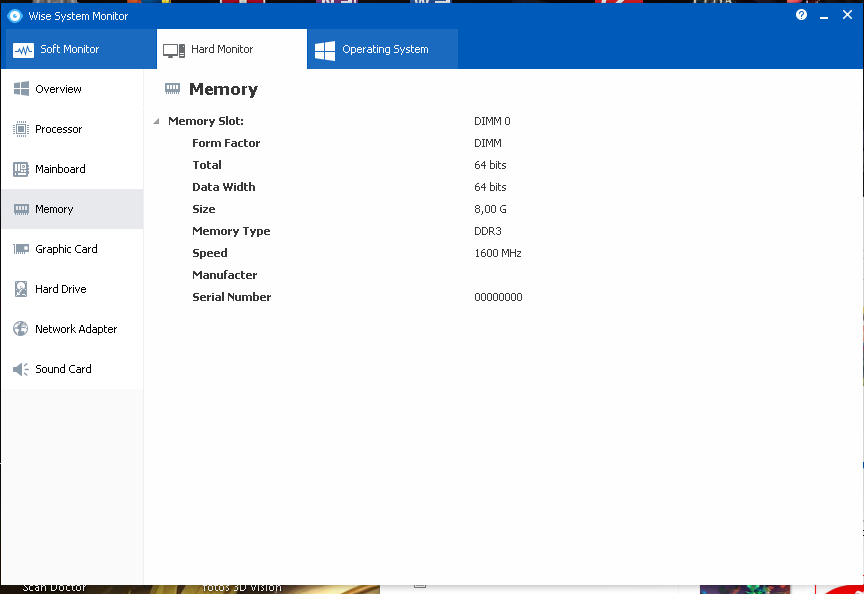This screenshot has height=594, width=864.
Task: Show Mainboard details
Action: [x=72, y=169]
